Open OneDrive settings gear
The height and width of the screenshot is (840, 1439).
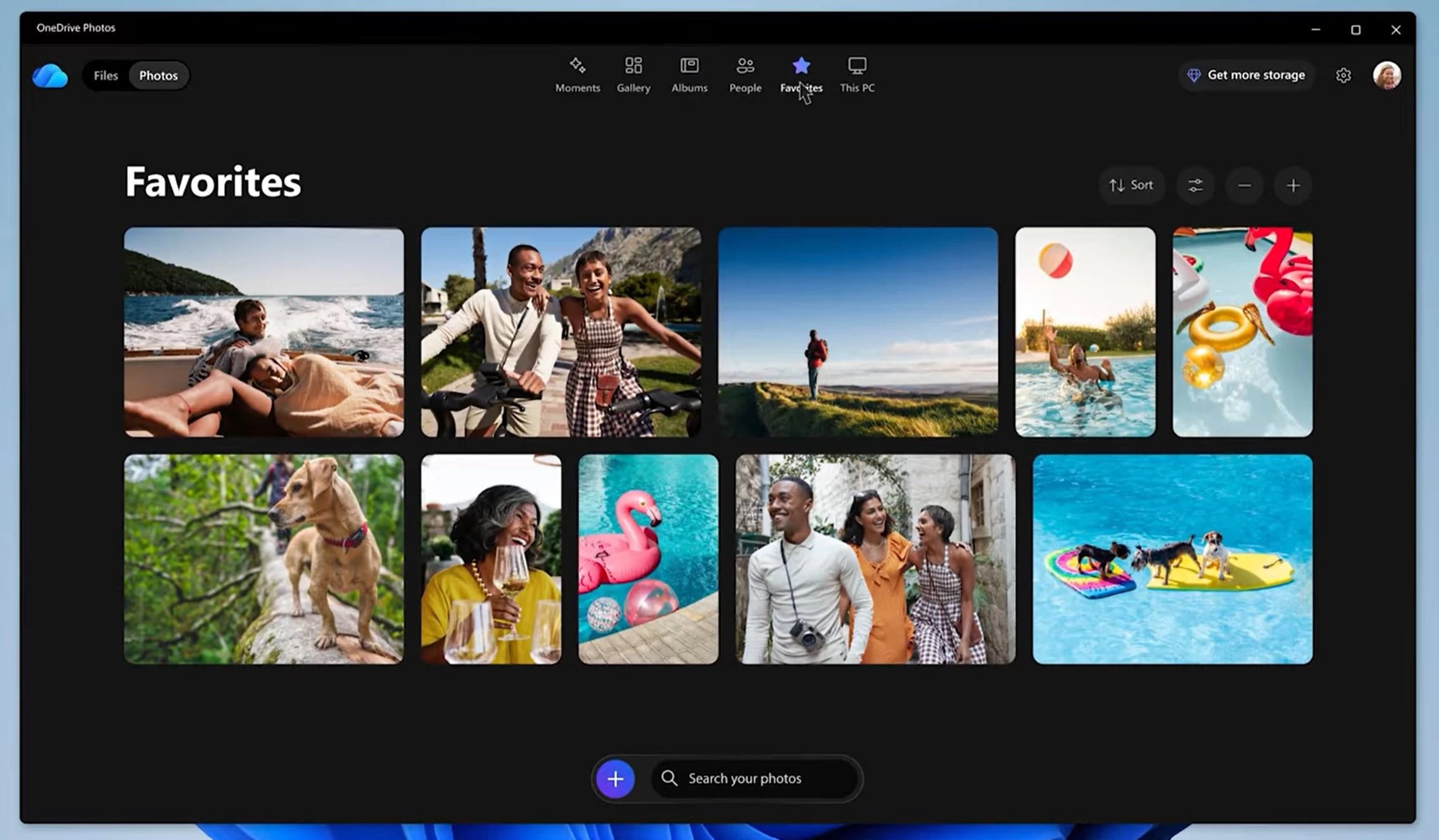[x=1343, y=75]
